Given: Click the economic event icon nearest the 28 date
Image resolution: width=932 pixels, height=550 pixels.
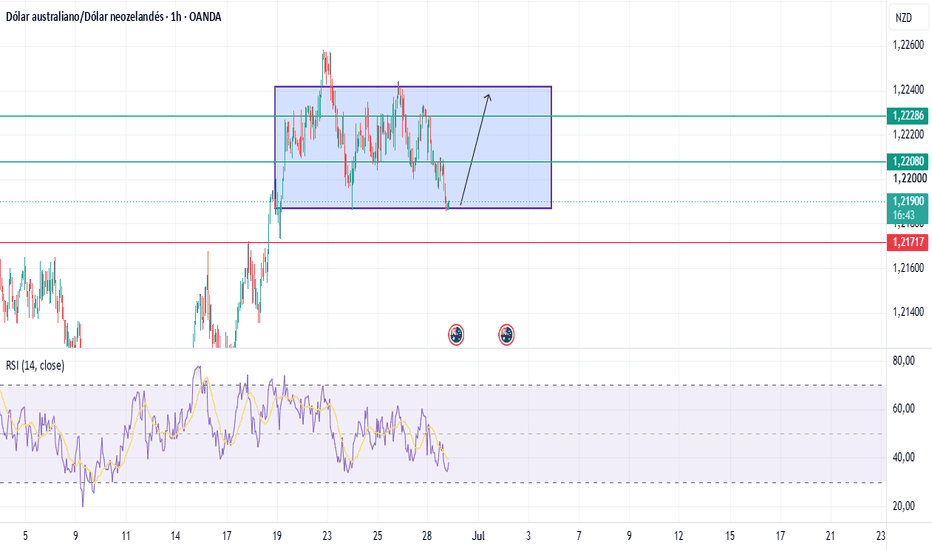Looking at the screenshot, I should [x=456, y=335].
